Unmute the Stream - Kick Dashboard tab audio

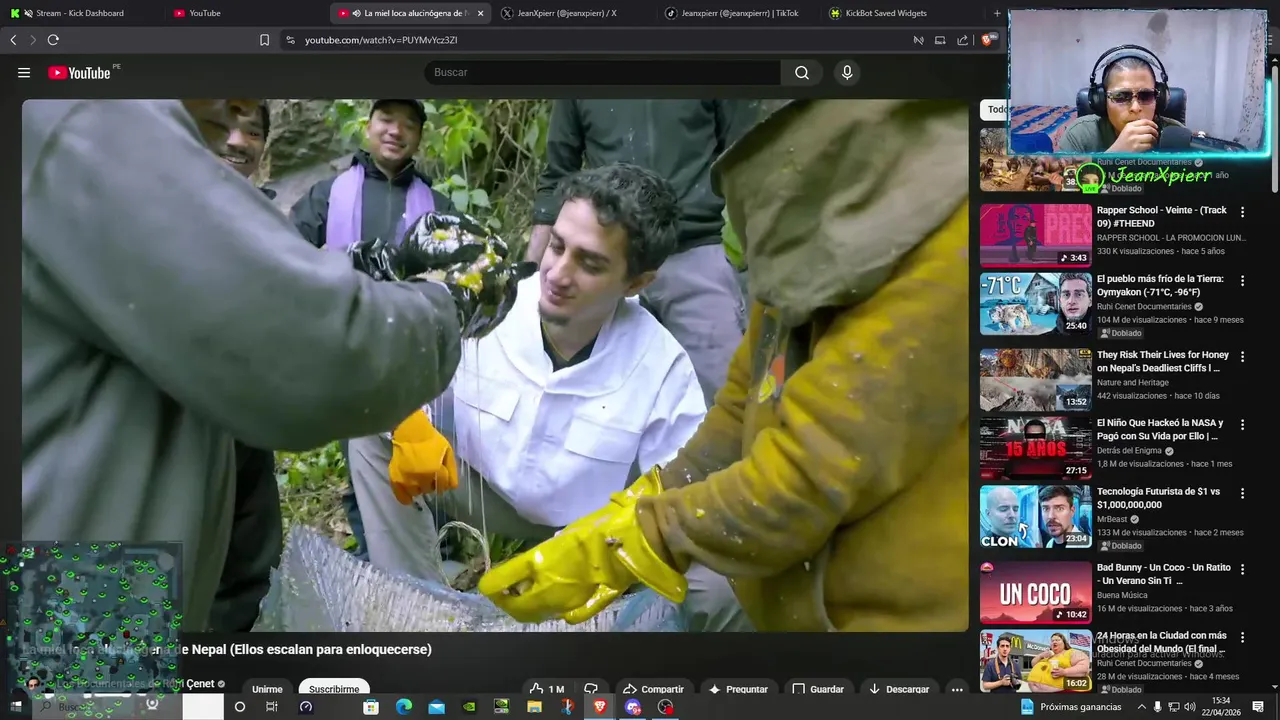27,13
